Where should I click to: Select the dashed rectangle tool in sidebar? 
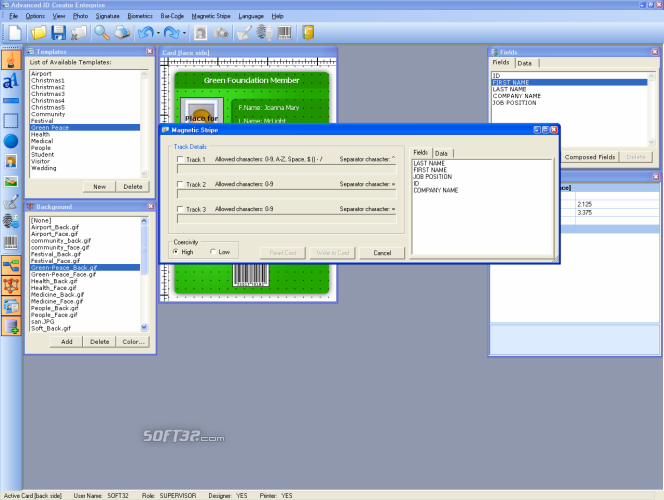point(11,121)
